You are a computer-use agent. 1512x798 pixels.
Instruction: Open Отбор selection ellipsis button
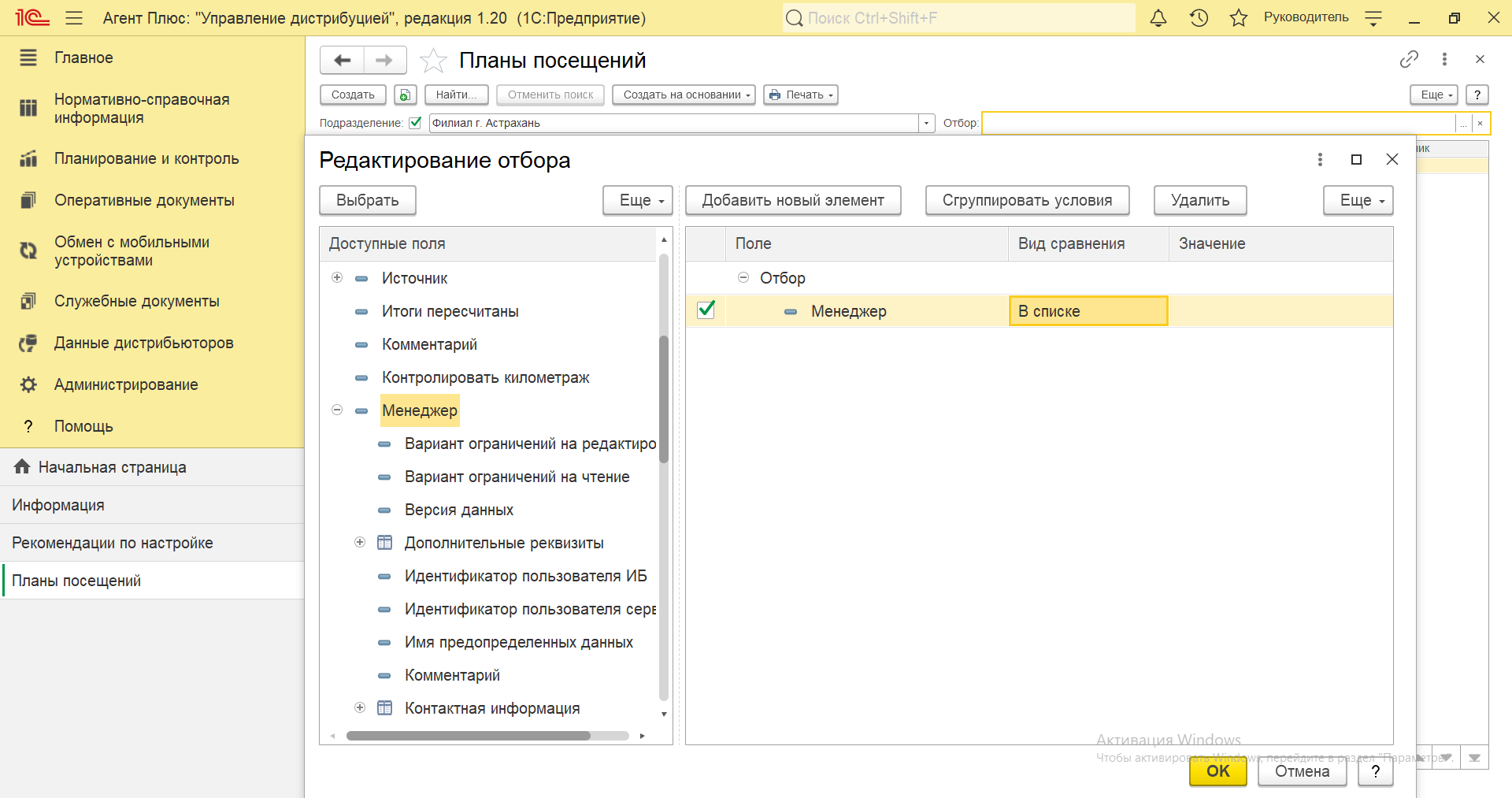[1463, 123]
